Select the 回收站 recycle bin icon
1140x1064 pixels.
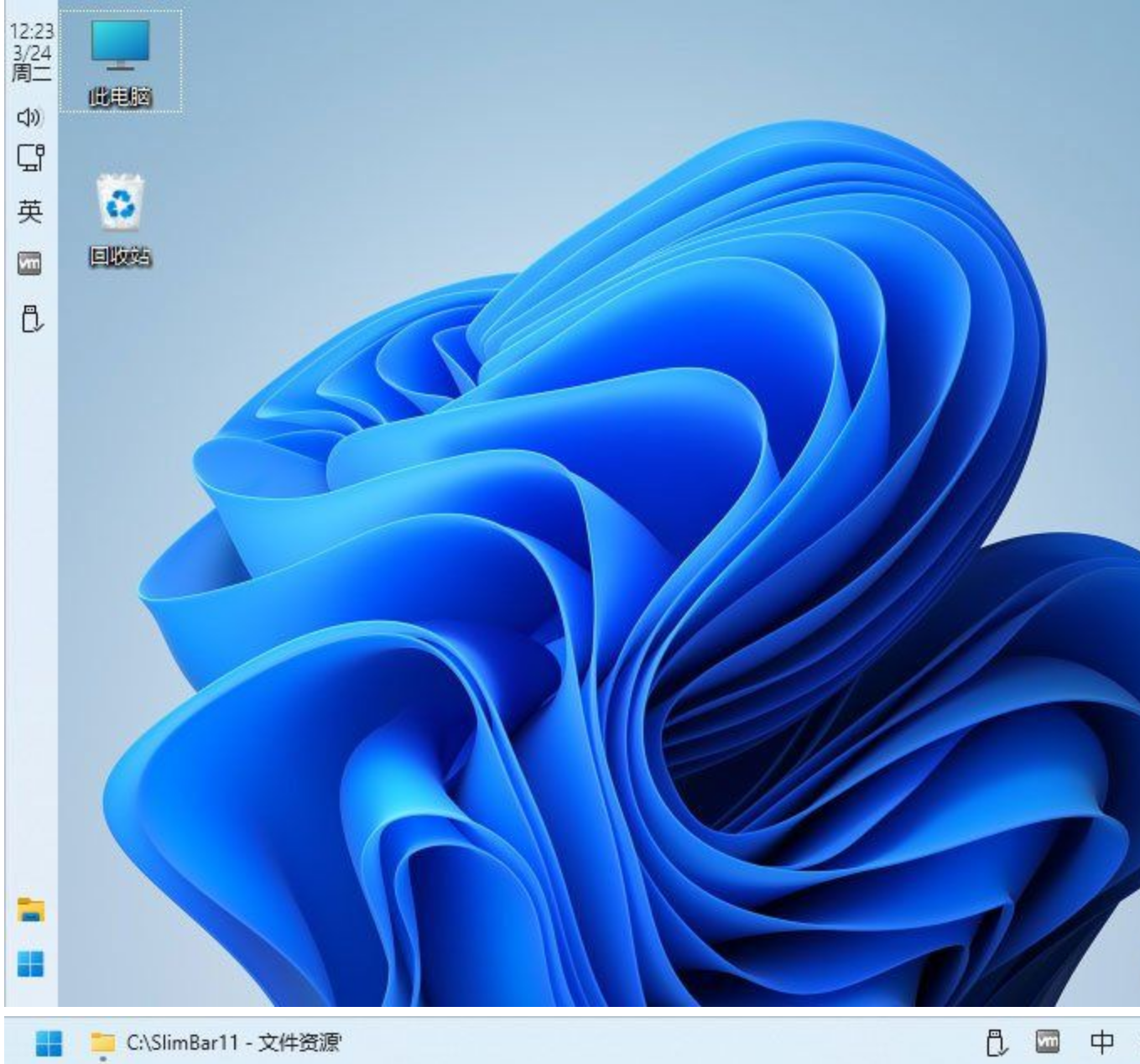point(120,220)
